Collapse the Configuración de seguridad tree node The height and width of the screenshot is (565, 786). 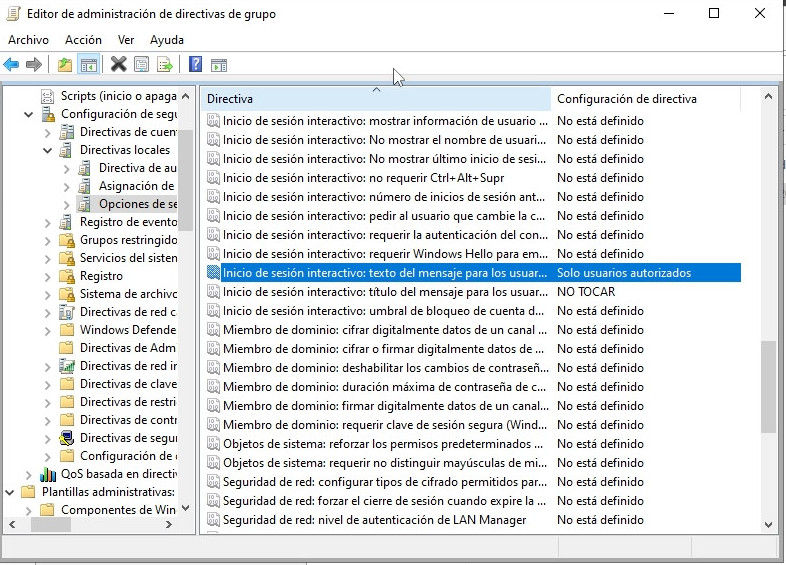[x=29, y=114]
